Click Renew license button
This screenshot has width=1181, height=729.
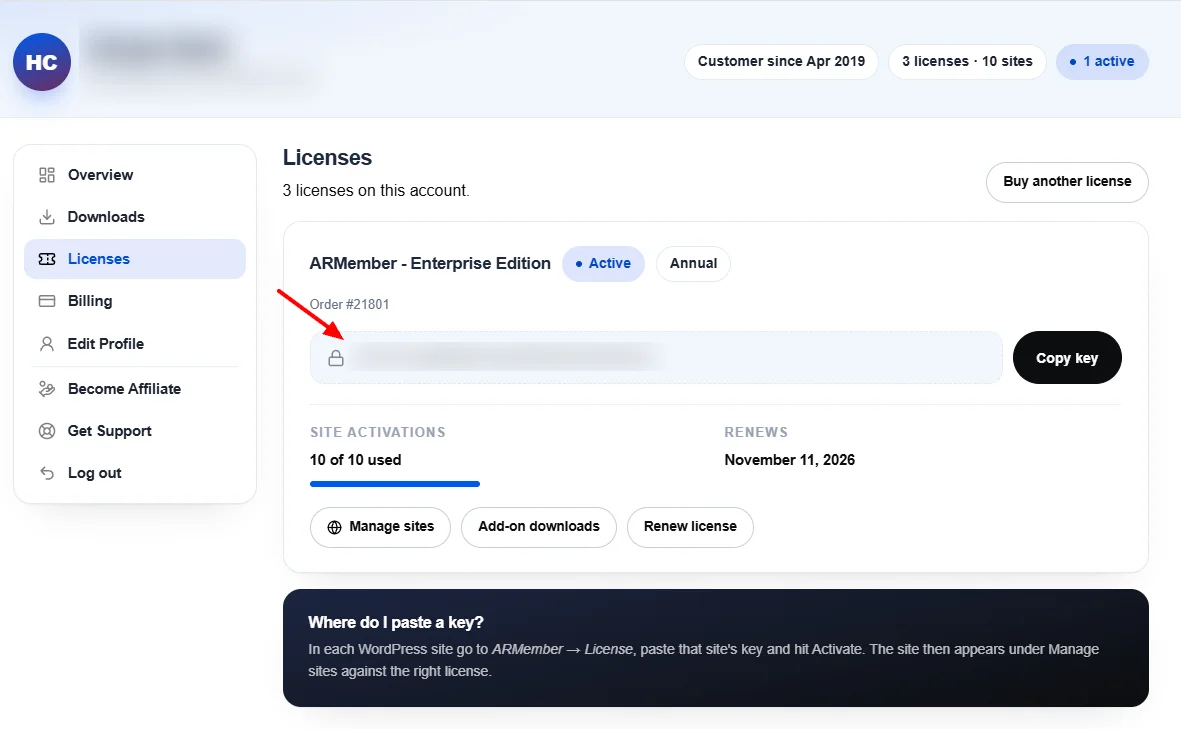(x=690, y=527)
